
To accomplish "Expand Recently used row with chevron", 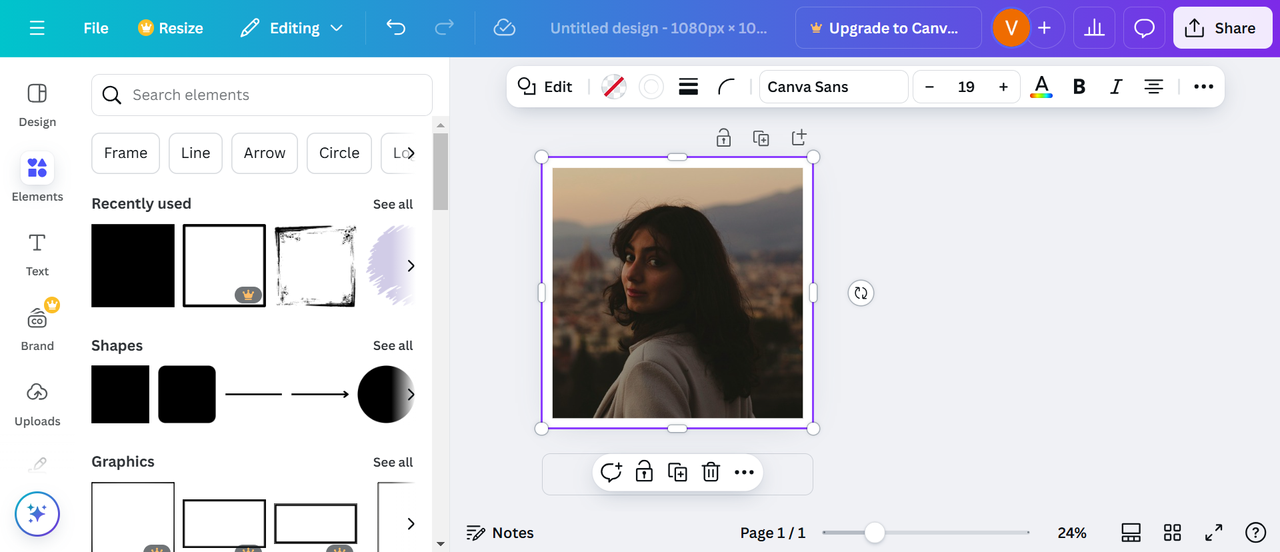I will point(410,265).
